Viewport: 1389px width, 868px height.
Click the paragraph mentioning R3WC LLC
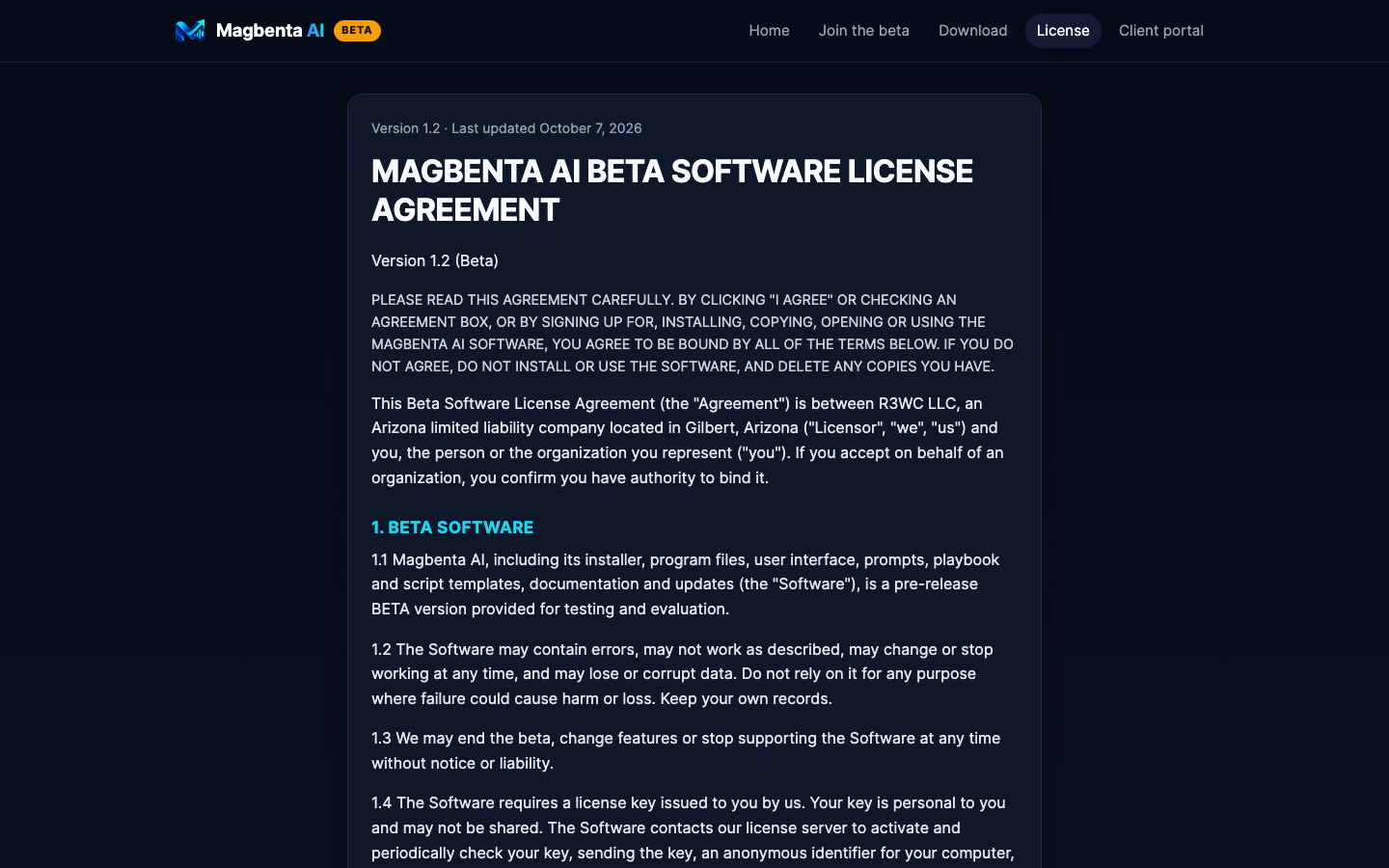[x=689, y=441]
